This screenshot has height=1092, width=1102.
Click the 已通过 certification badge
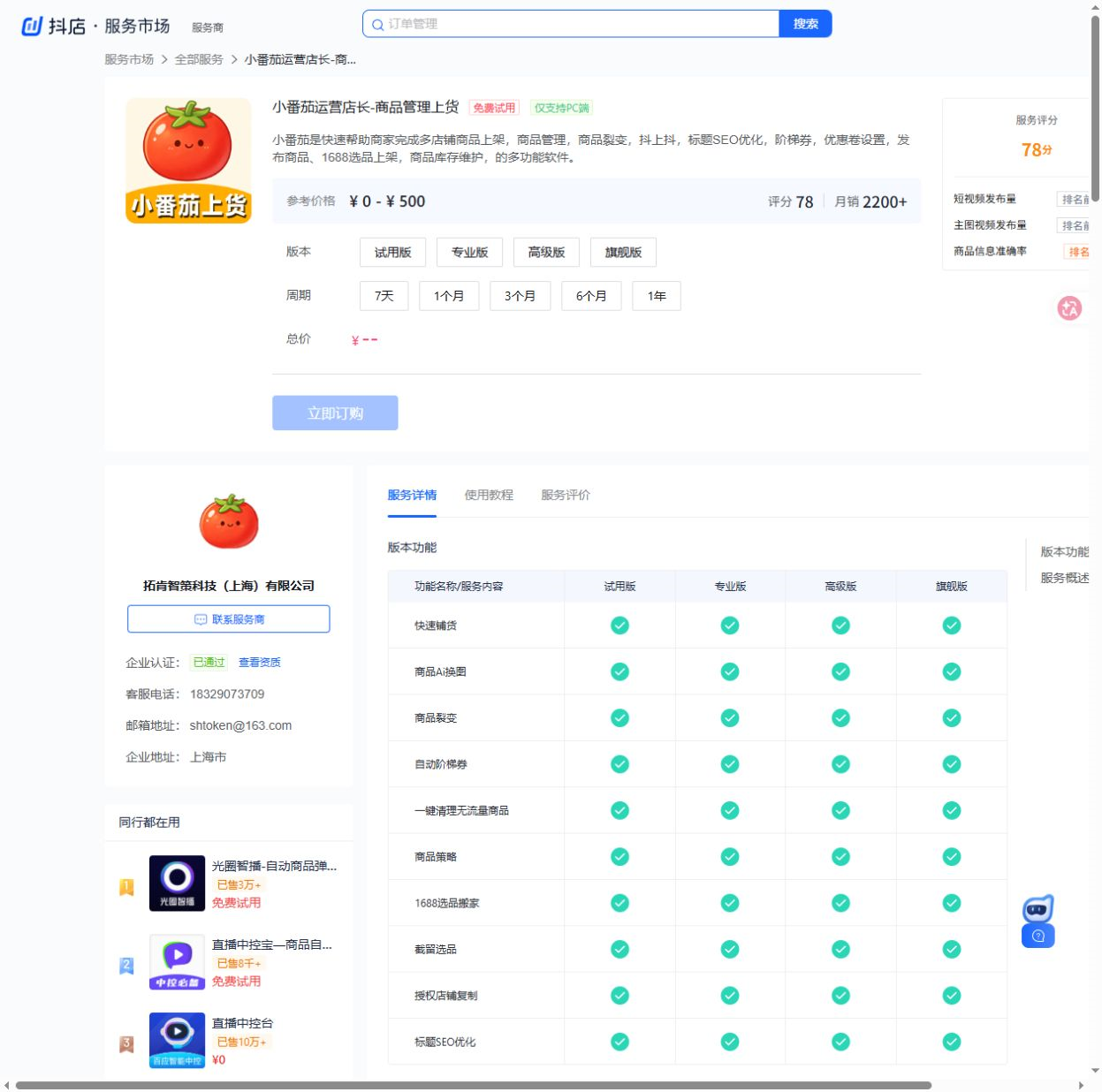pyautogui.click(x=209, y=662)
